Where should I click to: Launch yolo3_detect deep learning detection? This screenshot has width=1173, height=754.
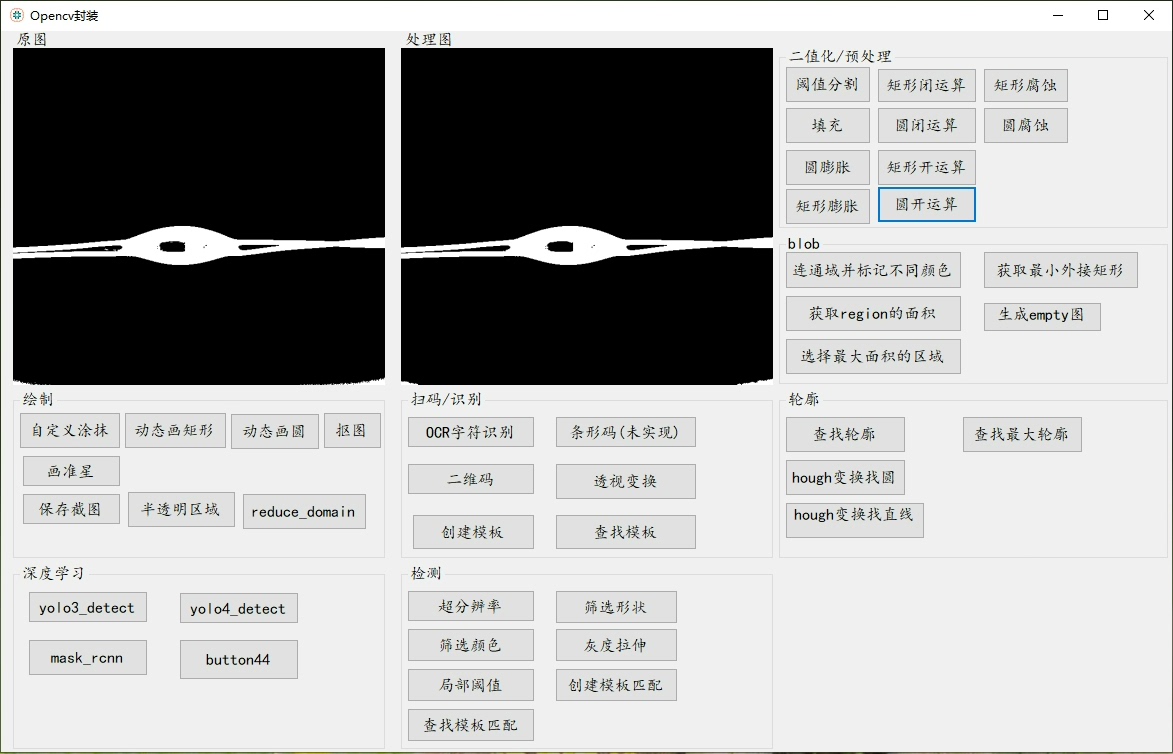[x=87, y=607]
